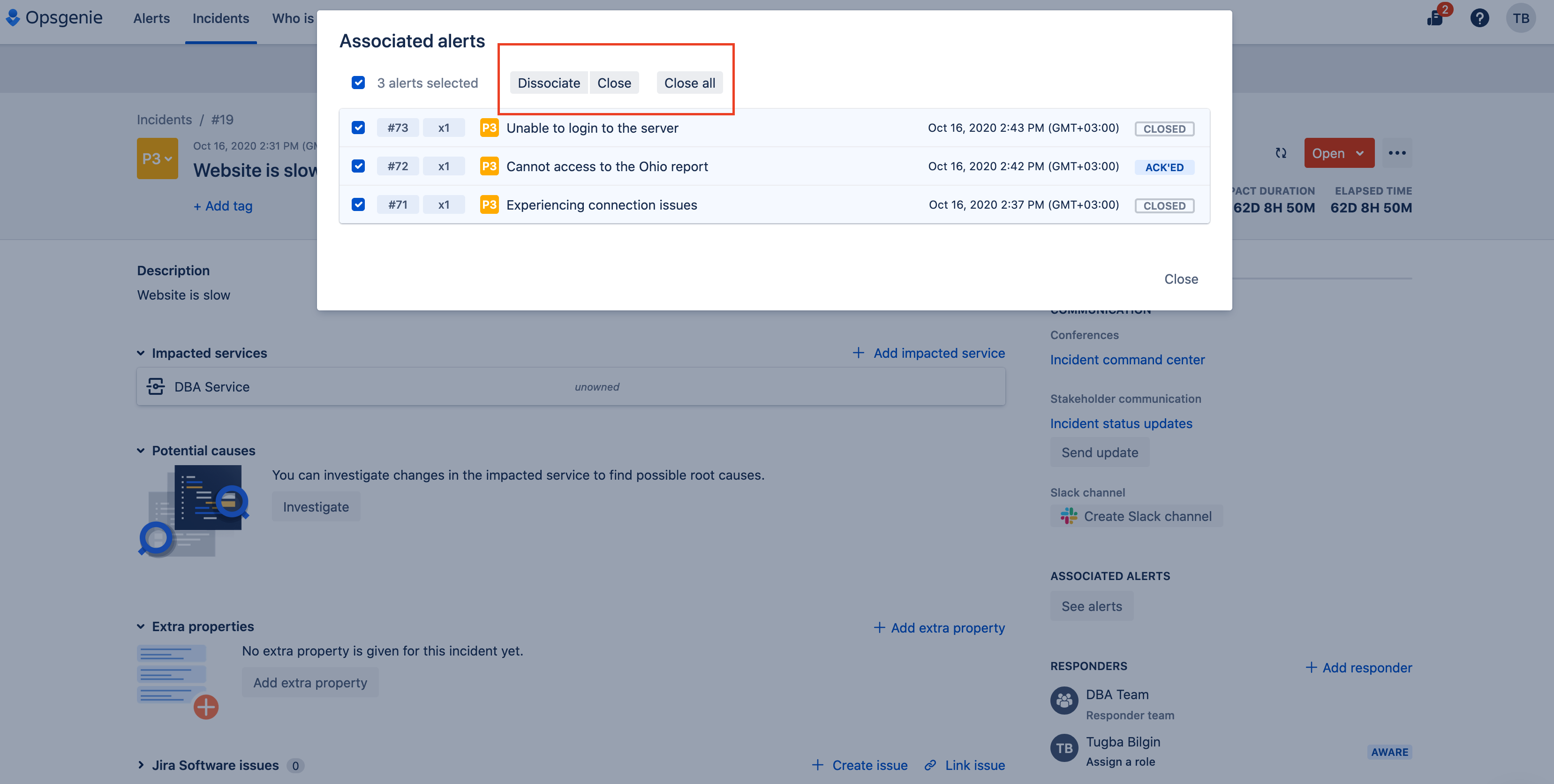Open the notifications icon with red badge
The image size is (1554, 784).
tap(1436, 17)
